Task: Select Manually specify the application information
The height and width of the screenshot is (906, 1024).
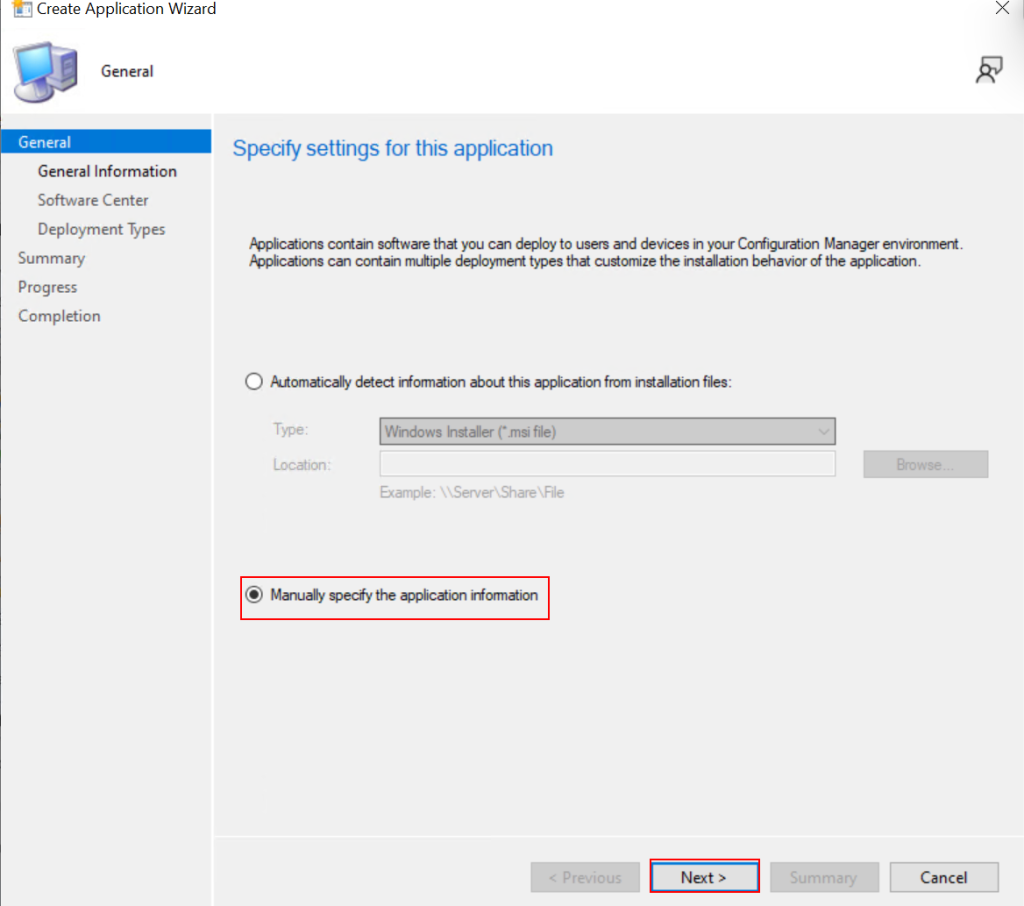Action: tap(254, 595)
